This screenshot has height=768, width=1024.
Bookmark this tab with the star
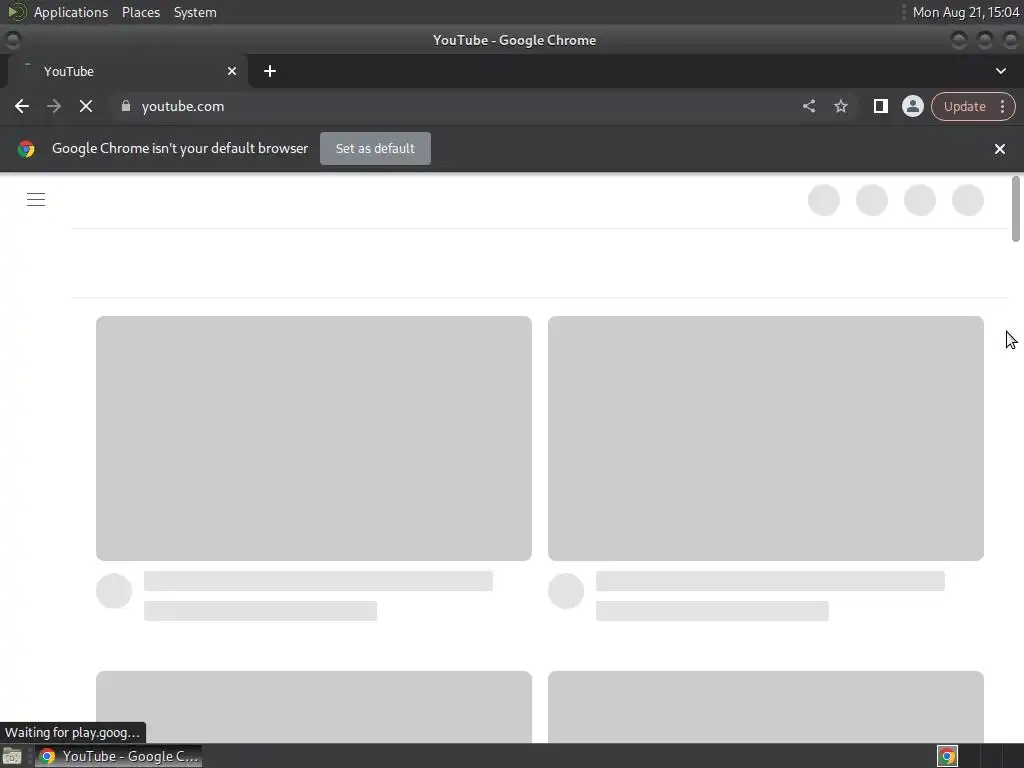840,106
